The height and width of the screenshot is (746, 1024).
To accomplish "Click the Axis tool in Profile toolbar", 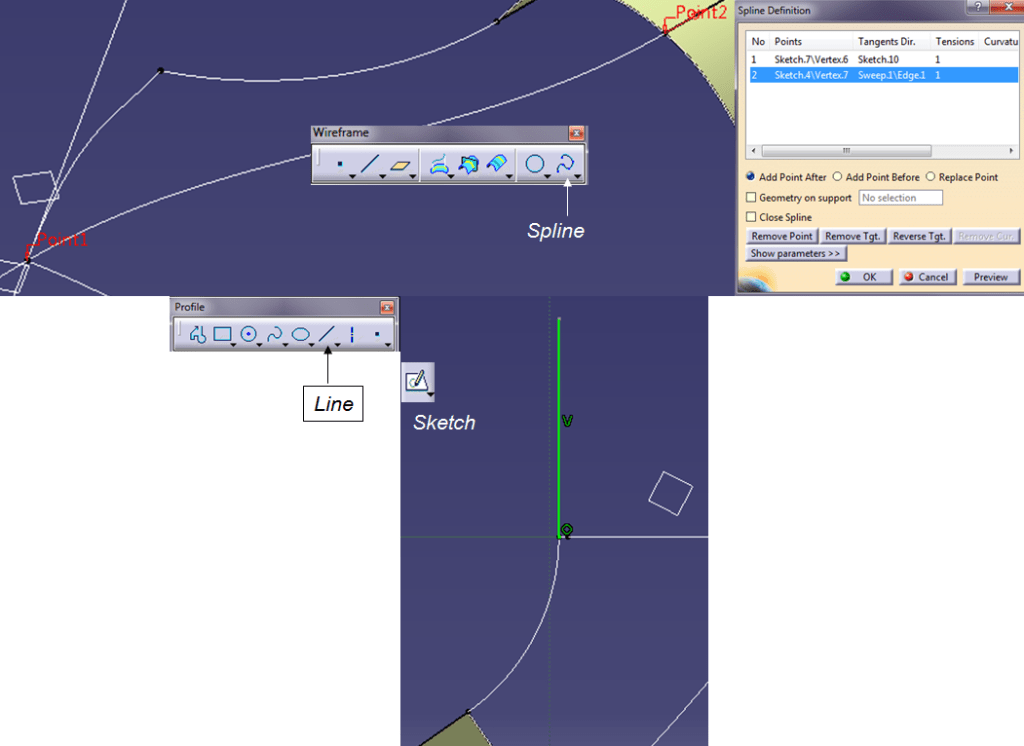I will [352, 335].
